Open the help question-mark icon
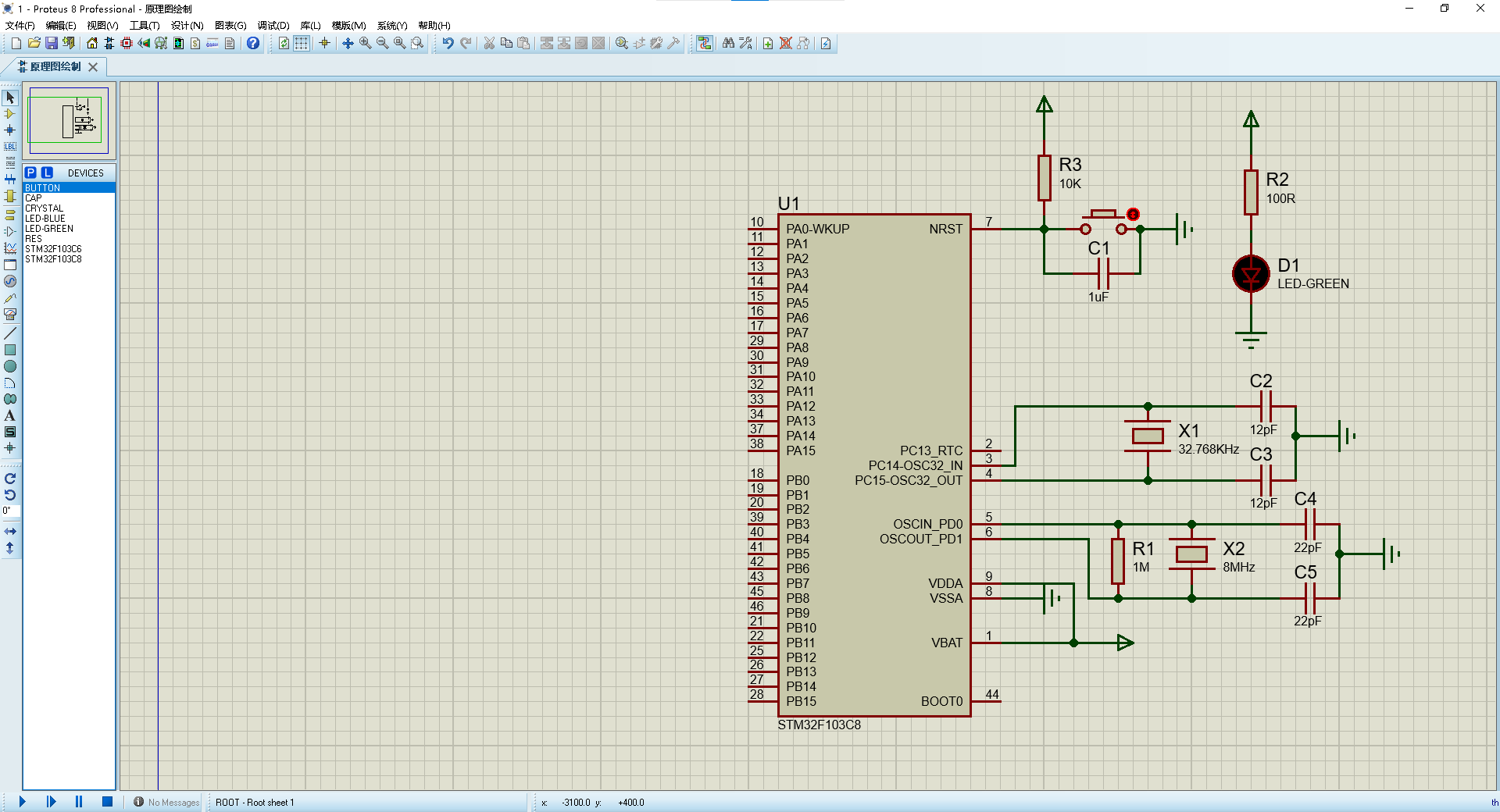Image resolution: width=1500 pixels, height=812 pixels. click(253, 44)
